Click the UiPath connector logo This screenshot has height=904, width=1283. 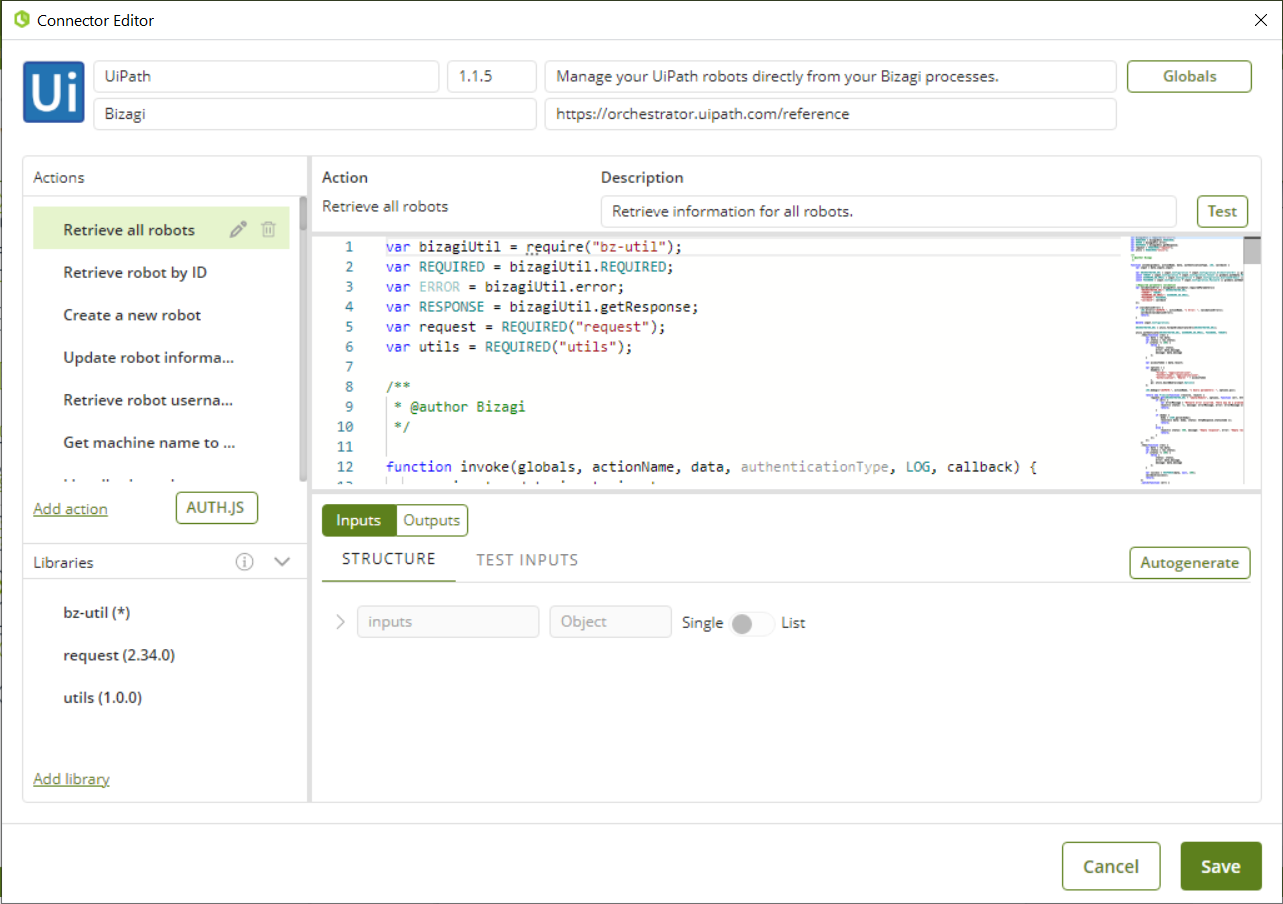53,92
